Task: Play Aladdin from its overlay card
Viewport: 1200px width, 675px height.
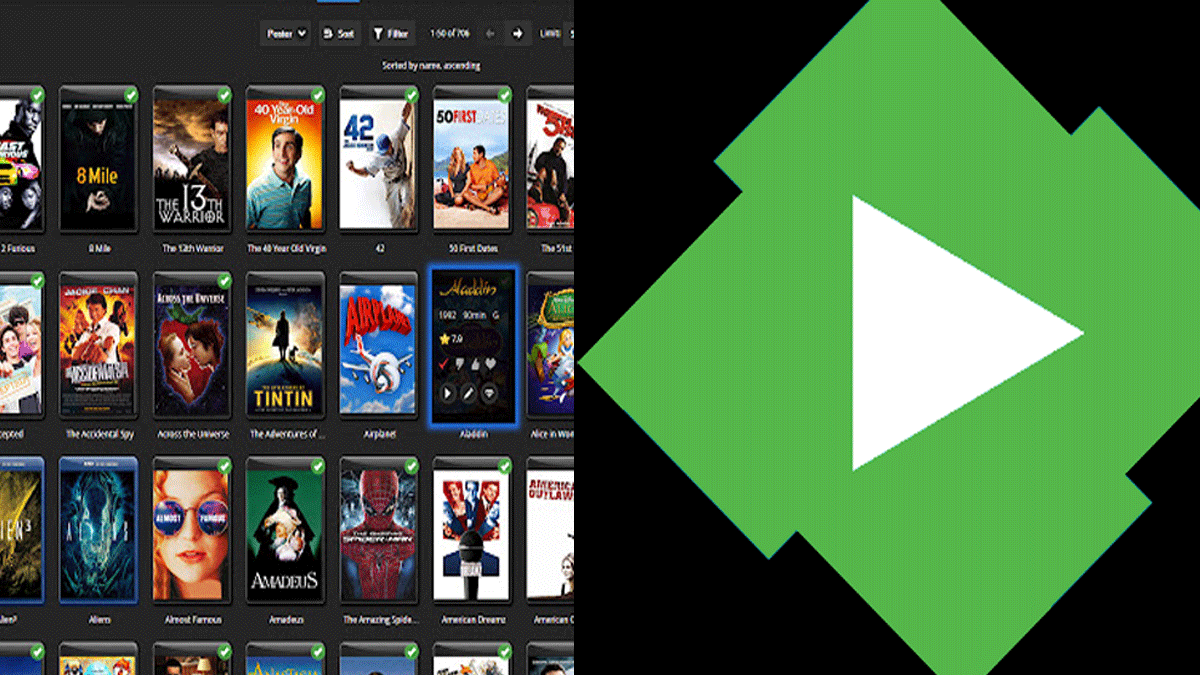Action: pos(448,393)
